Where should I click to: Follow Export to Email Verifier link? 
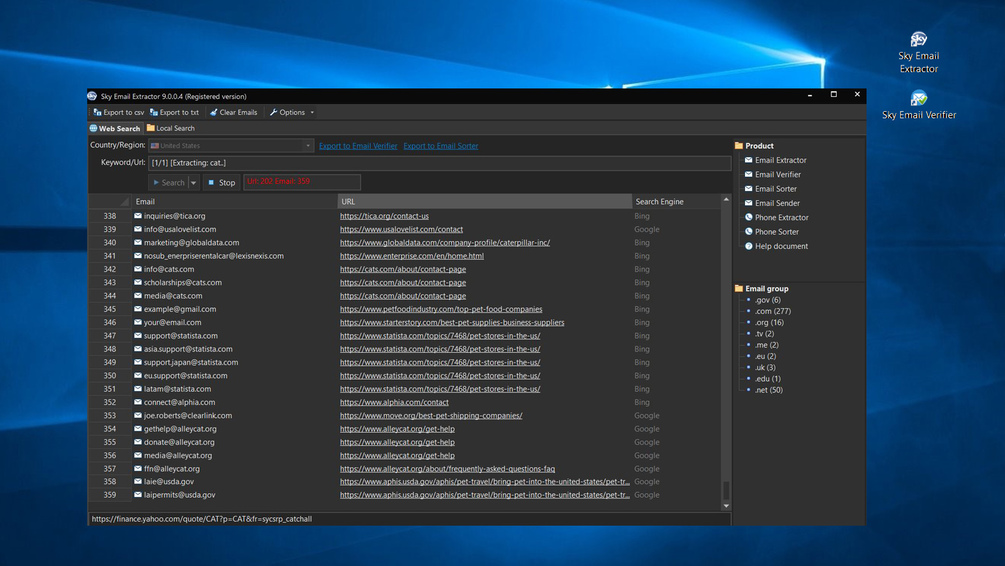tap(358, 146)
